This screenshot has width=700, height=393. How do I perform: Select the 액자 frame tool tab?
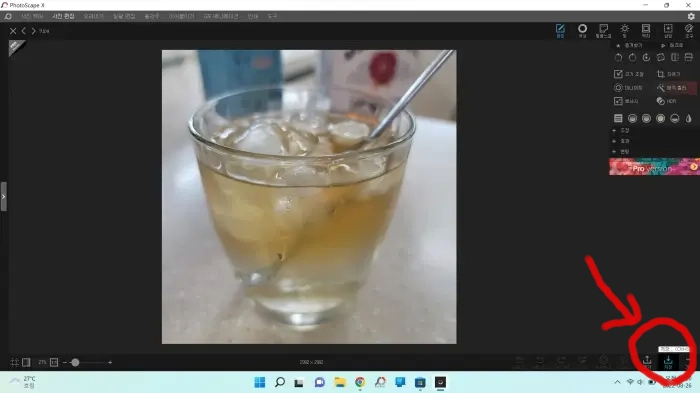pos(646,31)
